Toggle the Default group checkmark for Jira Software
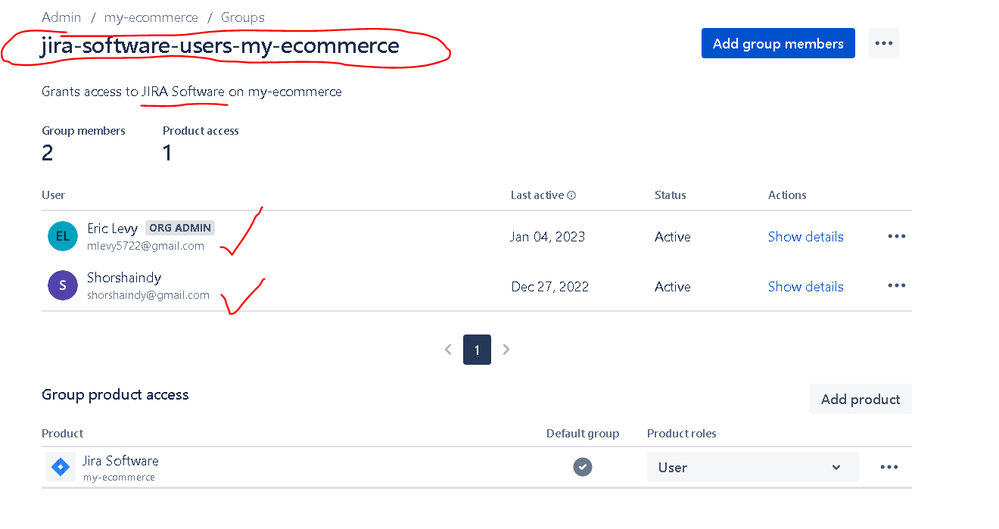Image resolution: width=999 pixels, height=529 pixels. coord(582,467)
